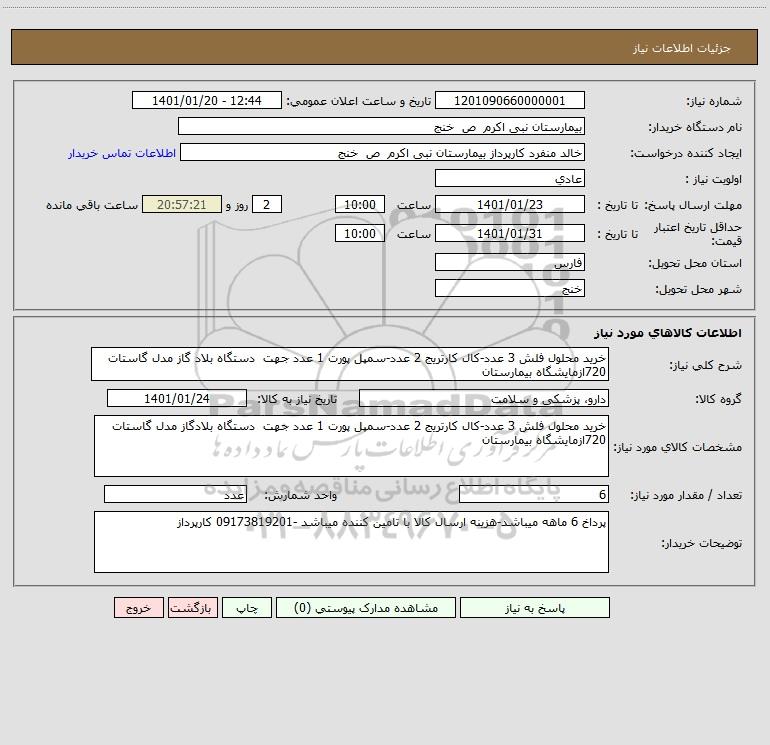
Task: Click label 'ساعت باقی مانده'
Action: (92, 205)
